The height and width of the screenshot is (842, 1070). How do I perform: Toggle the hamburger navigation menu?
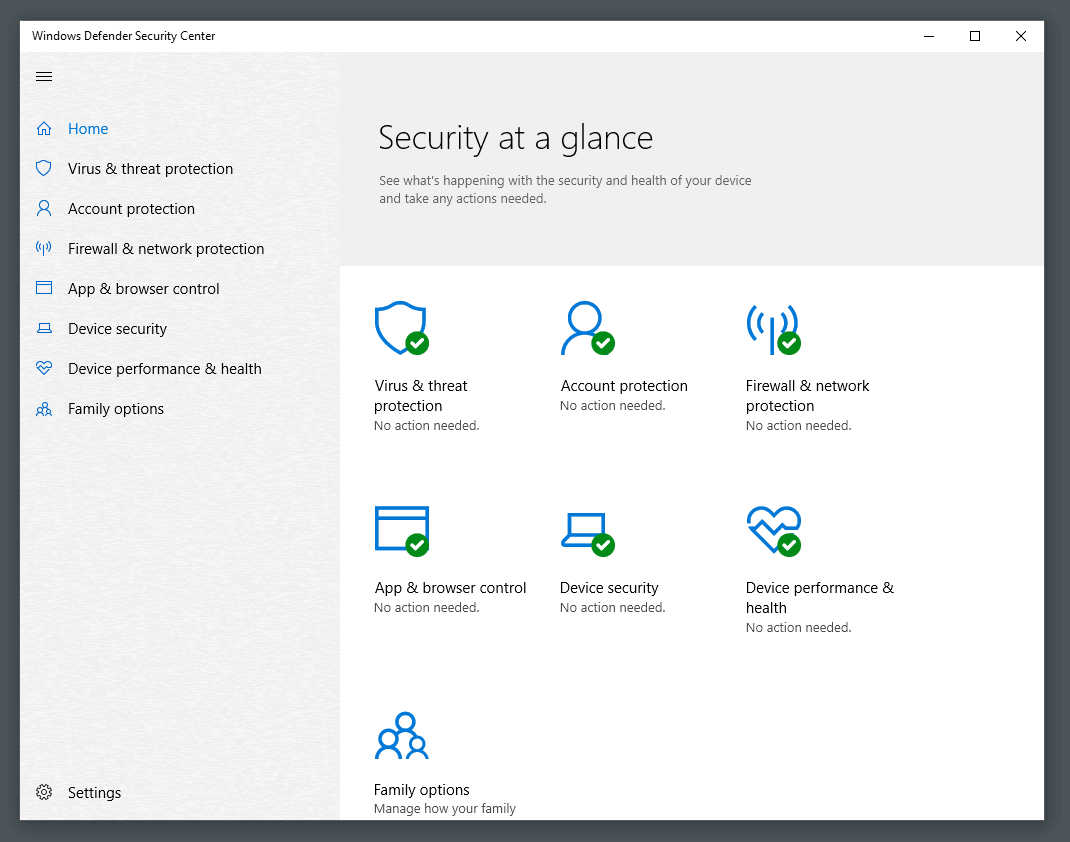pos(44,76)
